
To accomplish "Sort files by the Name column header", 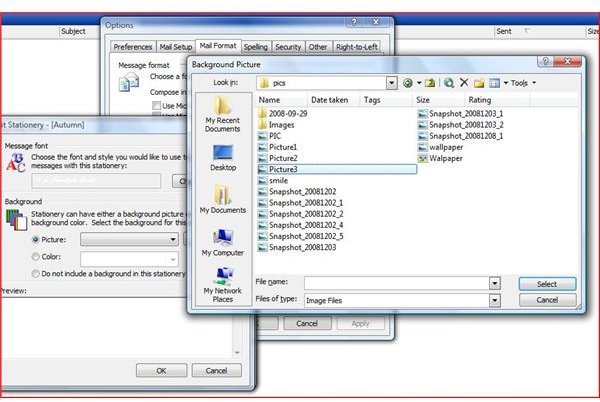I will pos(281,100).
